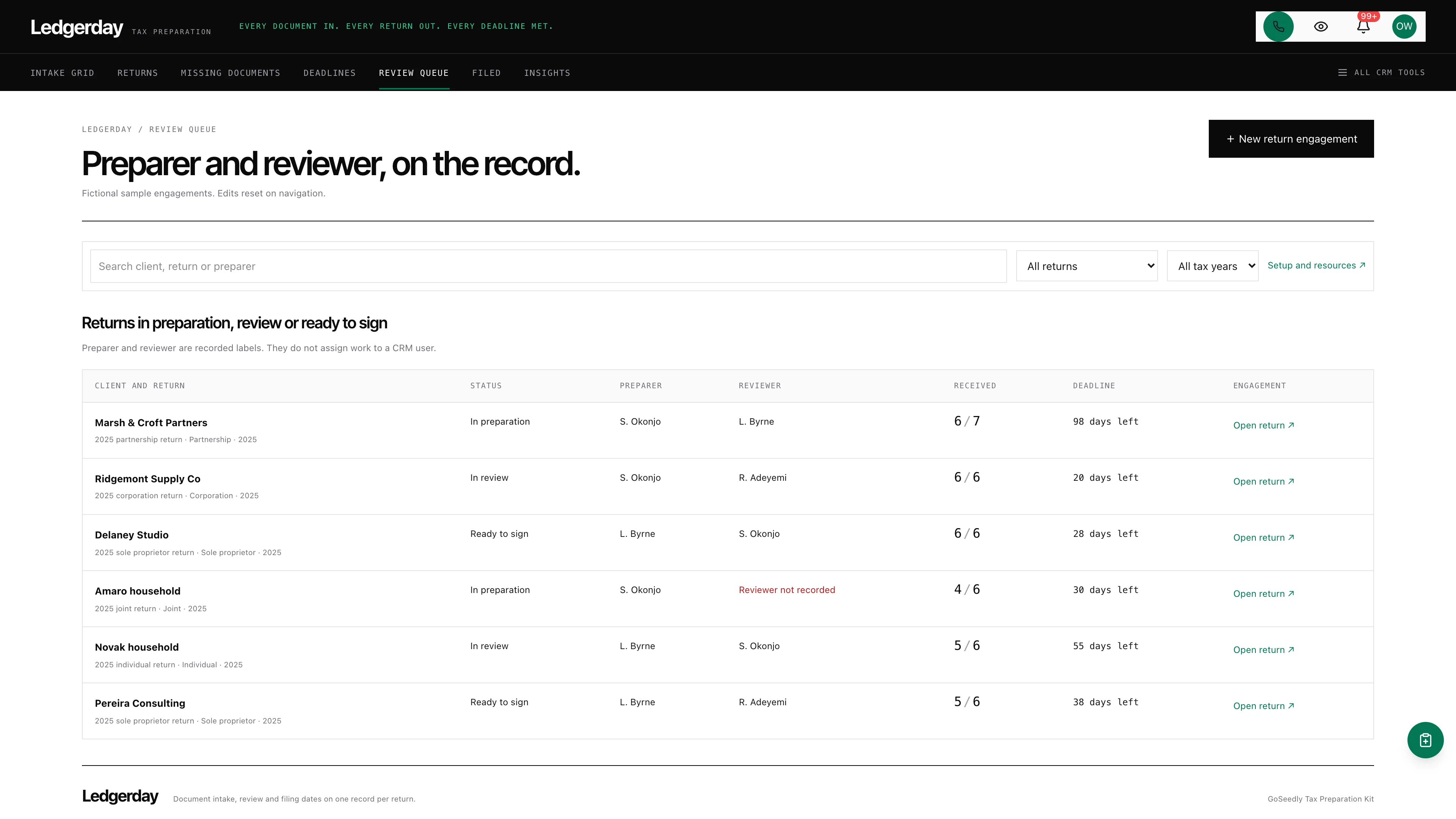Open return for Novak household

tap(1263, 650)
